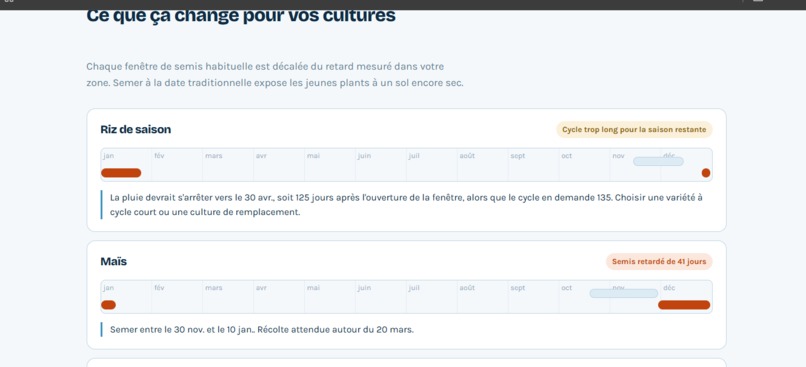Click the "mars" label in Maïs timeline

pyautogui.click(x=214, y=288)
